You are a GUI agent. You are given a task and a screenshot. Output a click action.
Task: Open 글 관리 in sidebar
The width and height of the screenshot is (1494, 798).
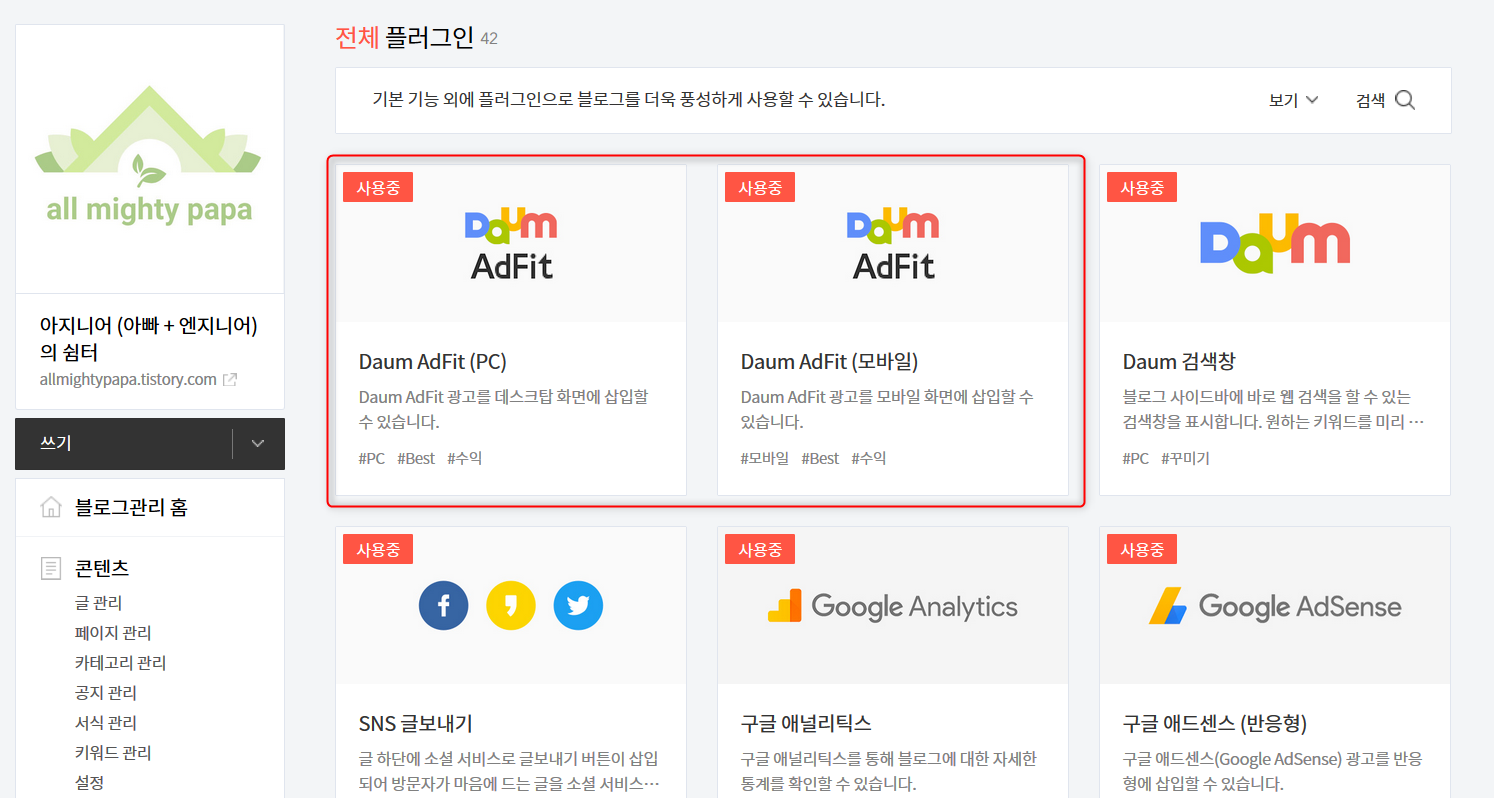(x=98, y=603)
